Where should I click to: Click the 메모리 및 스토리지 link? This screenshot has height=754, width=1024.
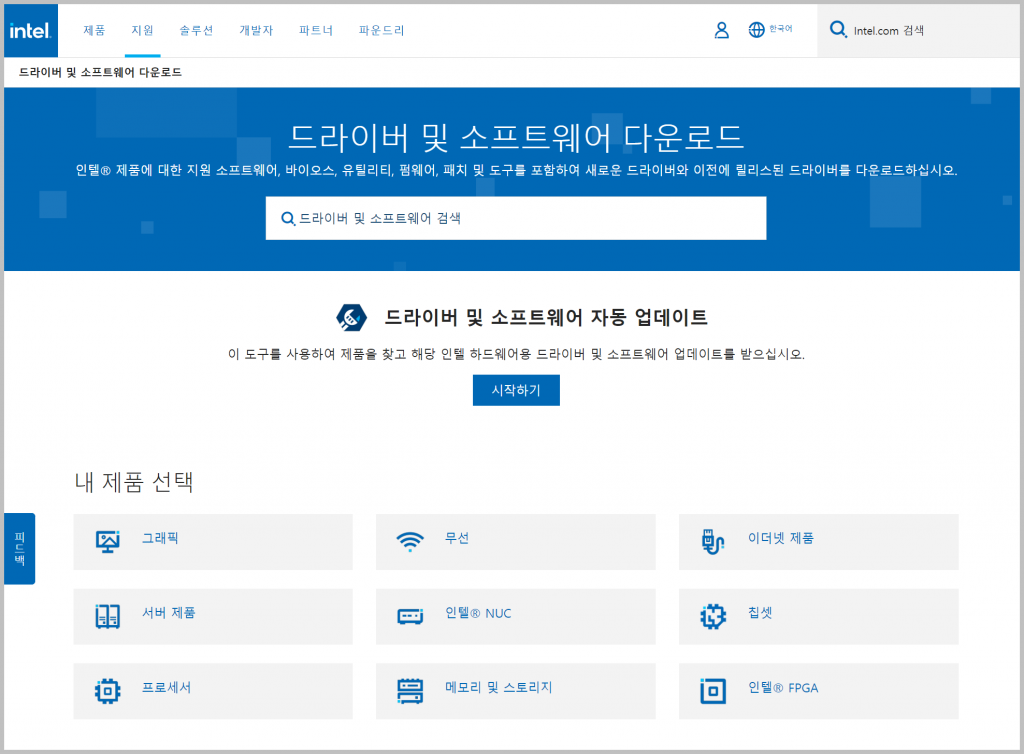499,687
